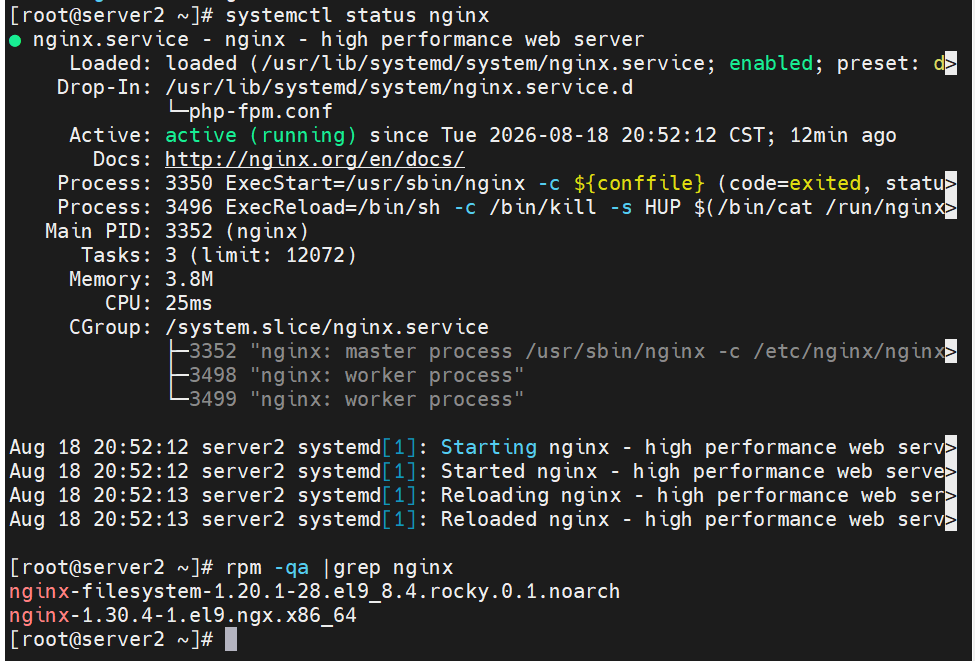Screen dimensions: 975x661
Task: Click the truncation marker on ExecReload line
Action: click(x=951, y=208)
